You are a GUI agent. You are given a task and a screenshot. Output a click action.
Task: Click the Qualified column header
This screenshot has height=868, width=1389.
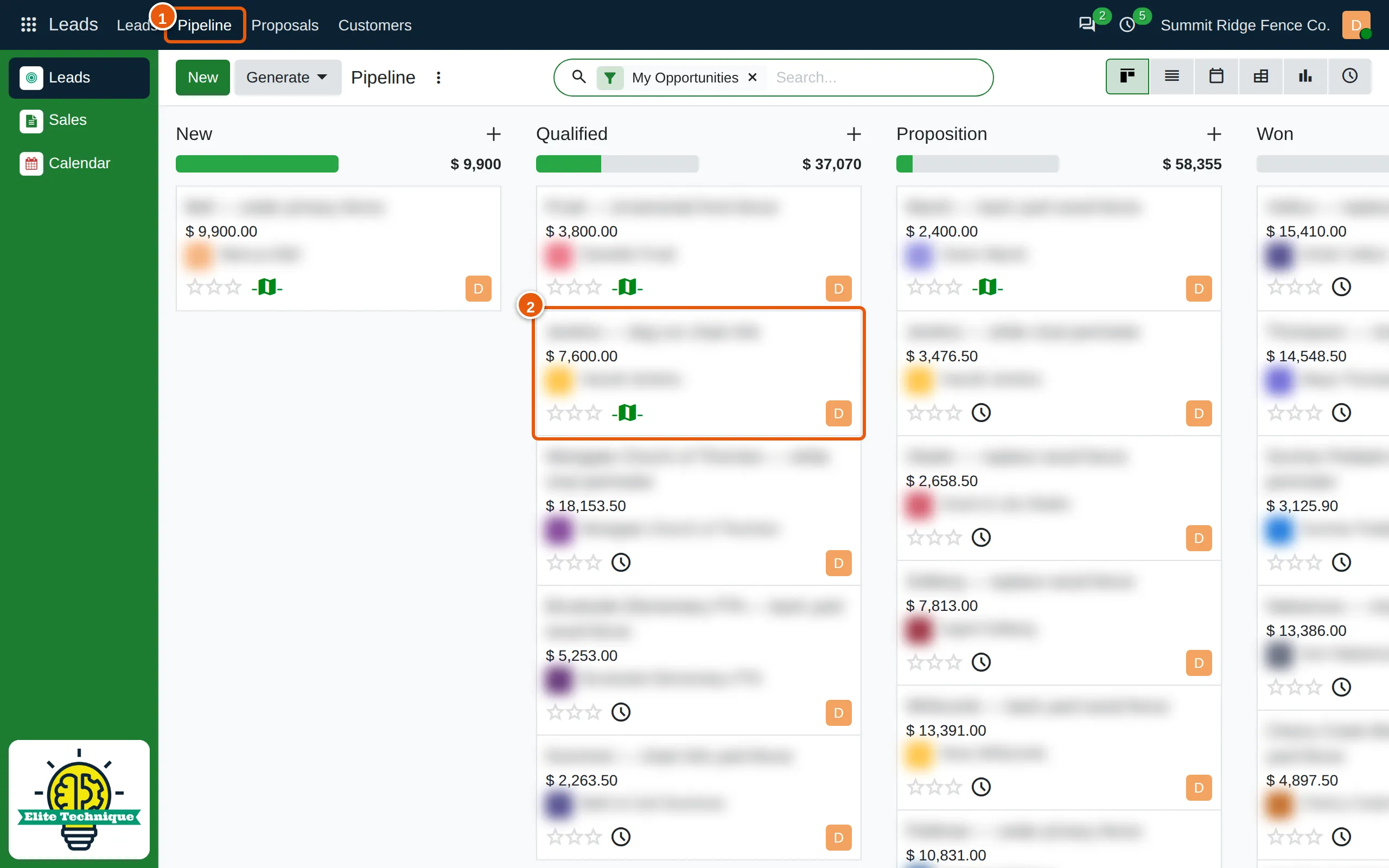coord(572,134)
